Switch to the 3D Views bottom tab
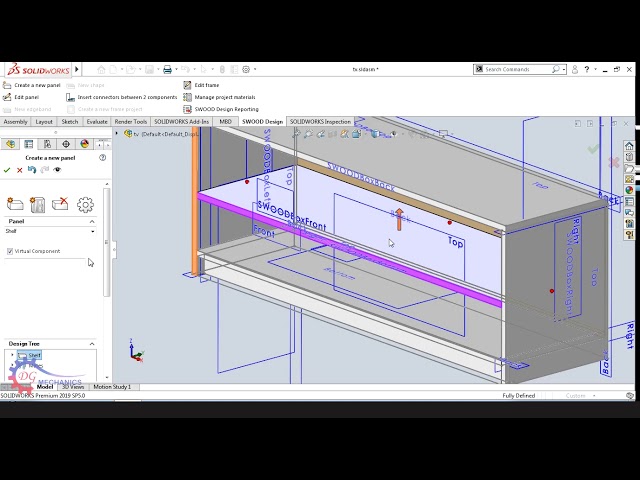Image resolution: width=640 pixels, height=480 pixels. click(73, 387)
